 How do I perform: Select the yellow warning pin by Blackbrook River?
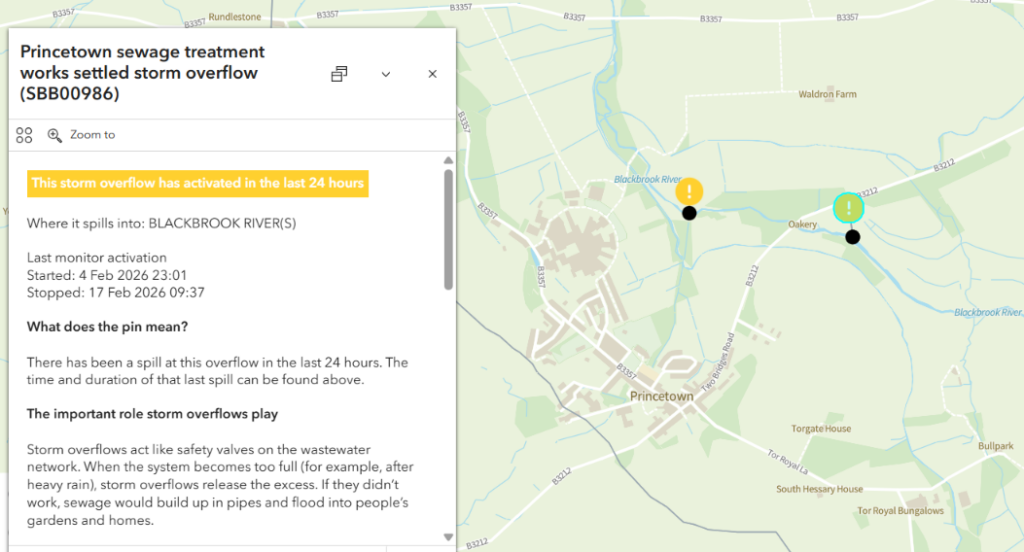(689, 191)
